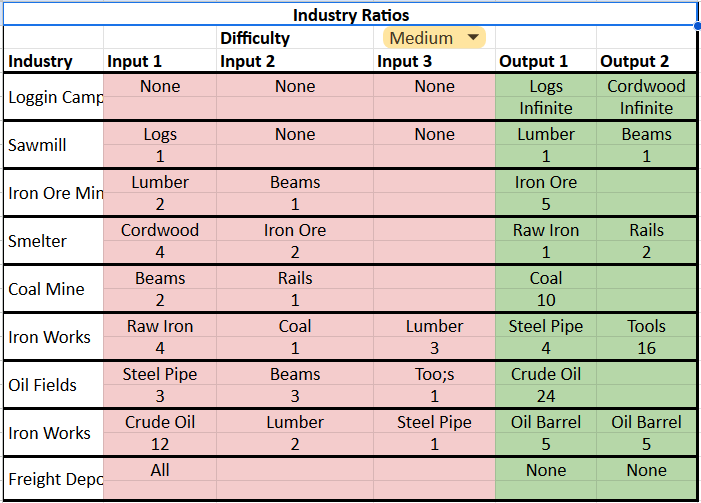Select the Cordwood output cell
Viewport: 701px width, 503px height.
pos(646,86)
